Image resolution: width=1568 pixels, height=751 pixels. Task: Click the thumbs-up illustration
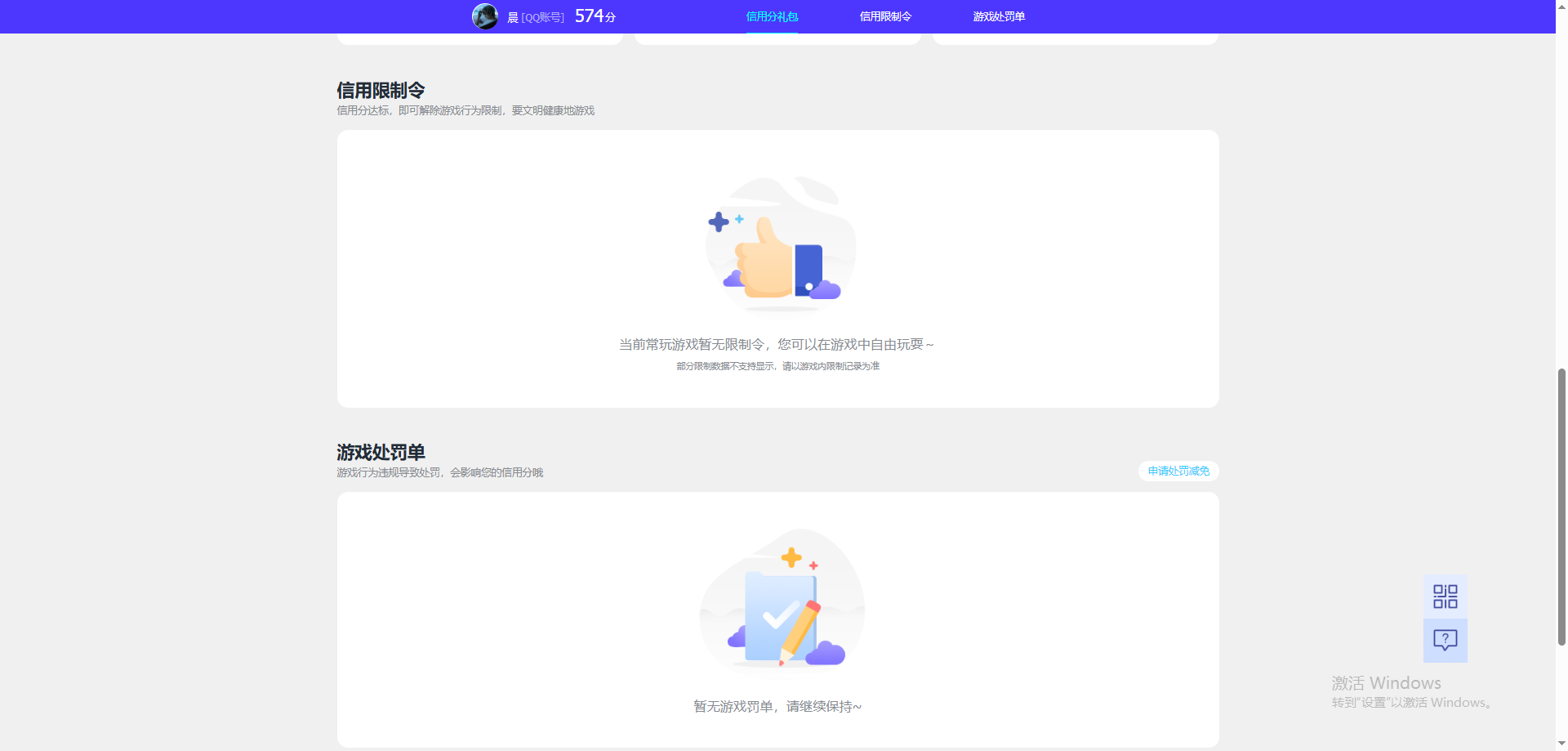pyautogui.click(x=781, y=244)
